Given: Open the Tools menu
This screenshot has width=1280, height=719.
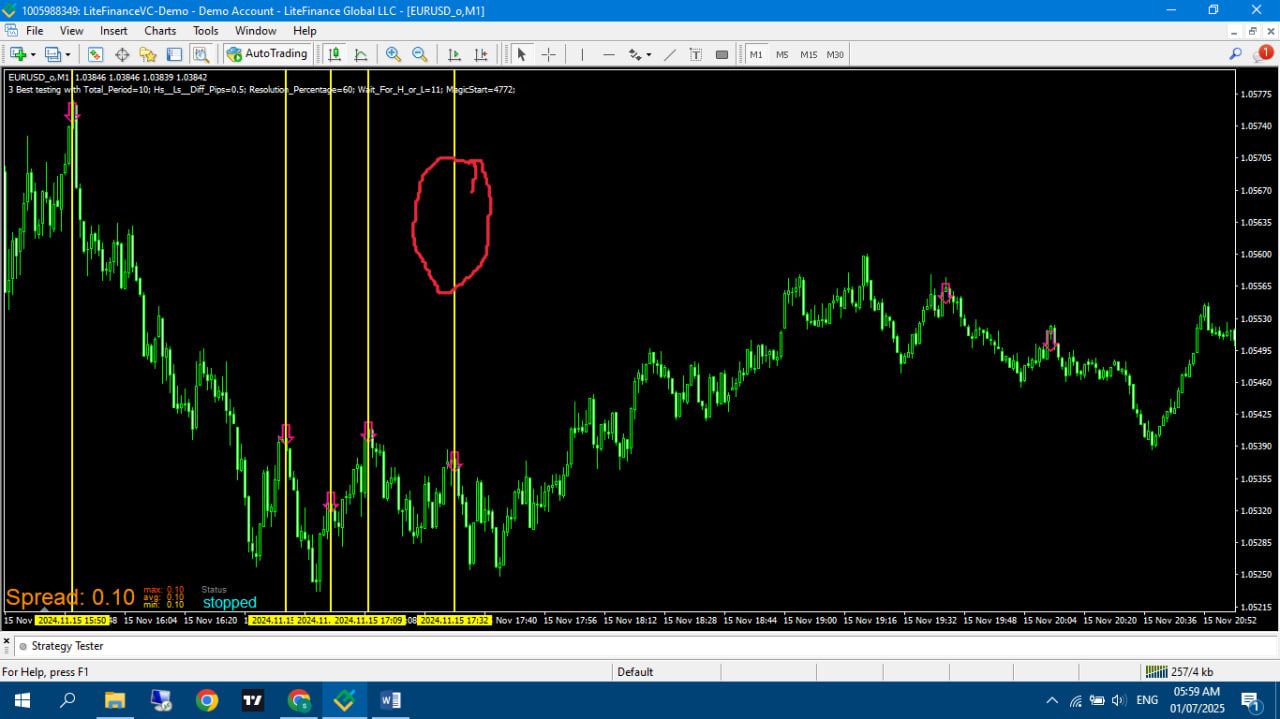Looking at the screenshot, I should coord(206,31).
